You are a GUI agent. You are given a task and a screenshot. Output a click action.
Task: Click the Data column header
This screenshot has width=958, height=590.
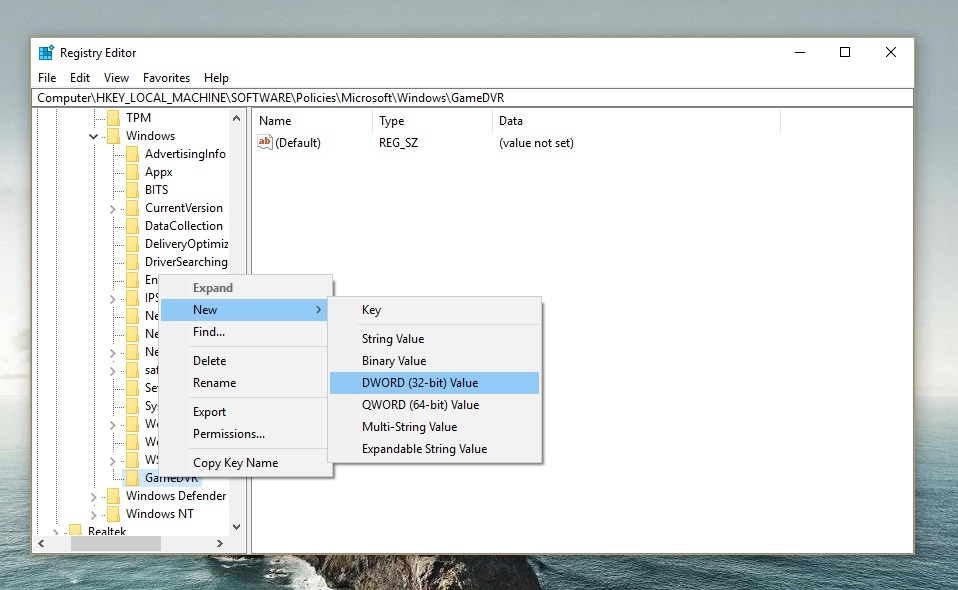636,121
